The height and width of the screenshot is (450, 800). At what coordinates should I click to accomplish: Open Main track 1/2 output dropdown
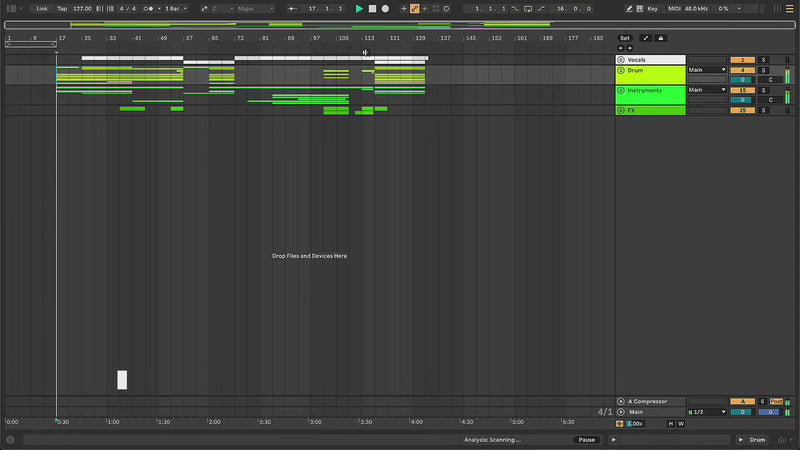[707, 412]
